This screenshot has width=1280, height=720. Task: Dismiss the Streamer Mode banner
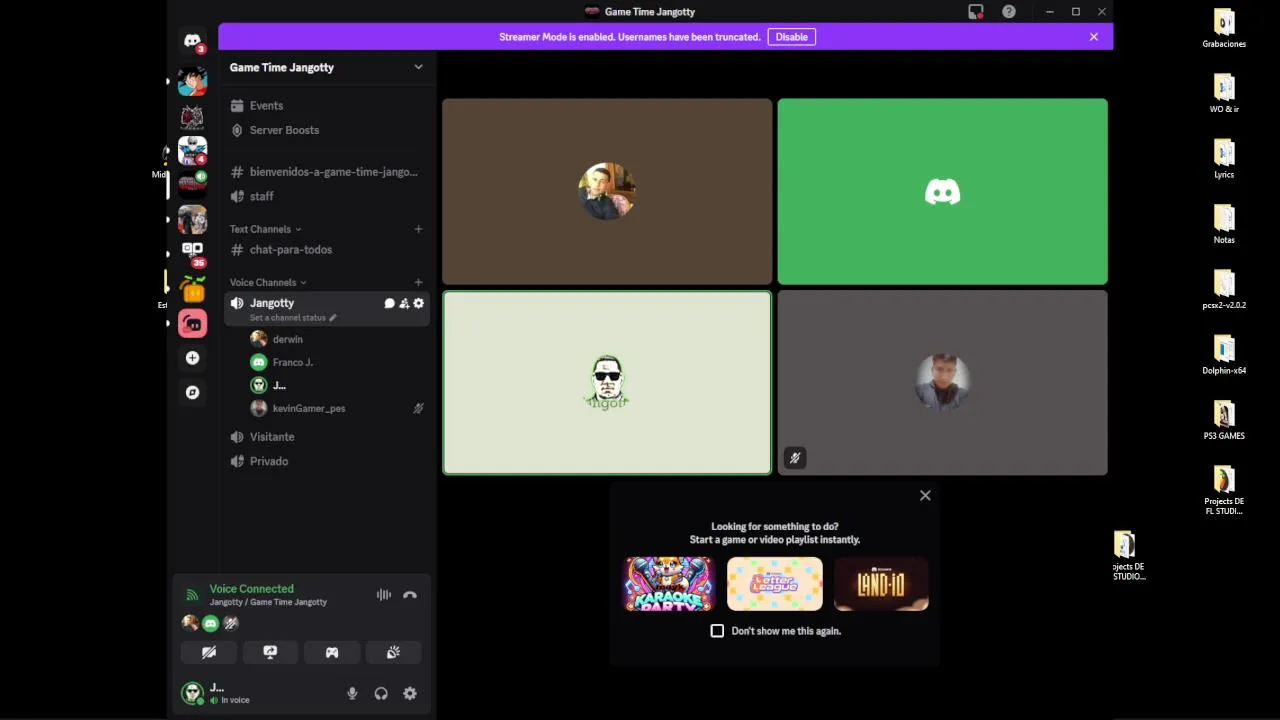1094,37
